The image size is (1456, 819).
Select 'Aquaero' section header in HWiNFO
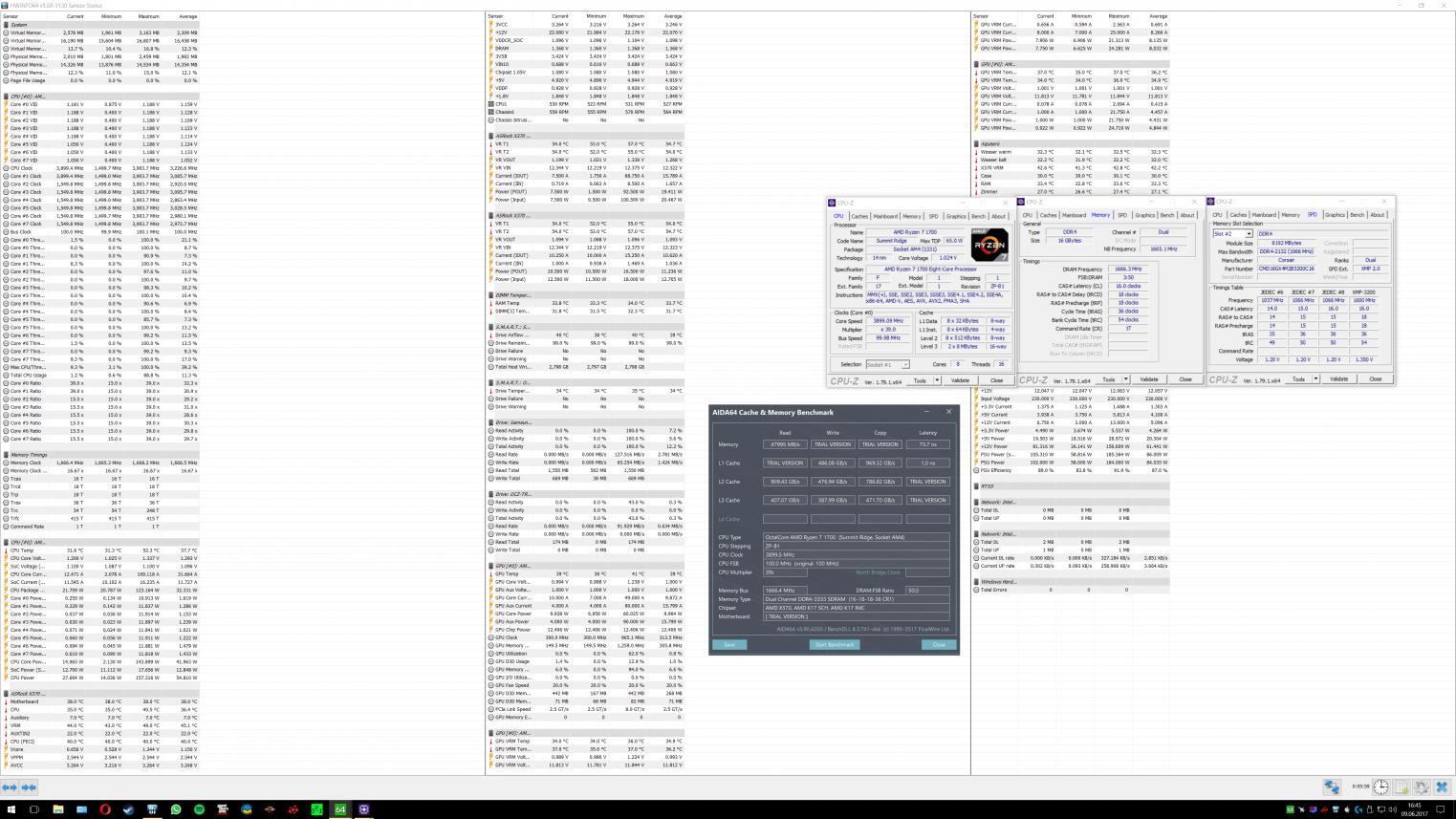click(x=1071, y=144)
